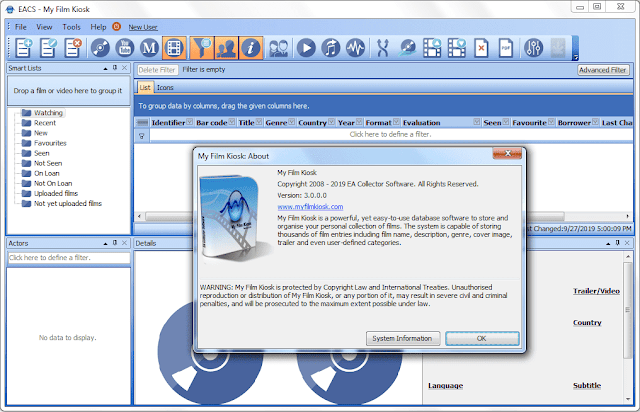
Task: Click the Trailer/Video label
Action: pos(596,291)
